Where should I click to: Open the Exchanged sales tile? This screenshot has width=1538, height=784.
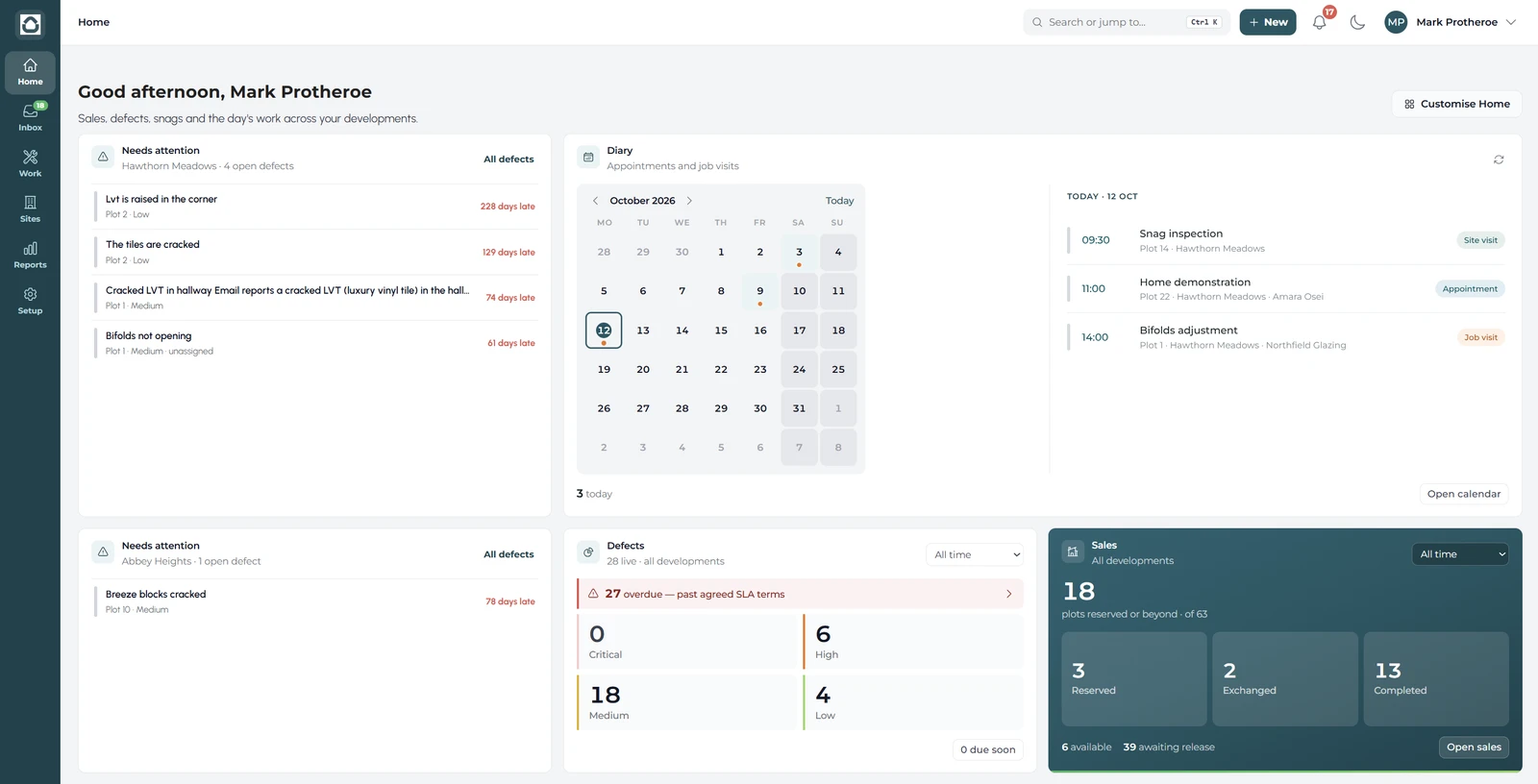1285,678
